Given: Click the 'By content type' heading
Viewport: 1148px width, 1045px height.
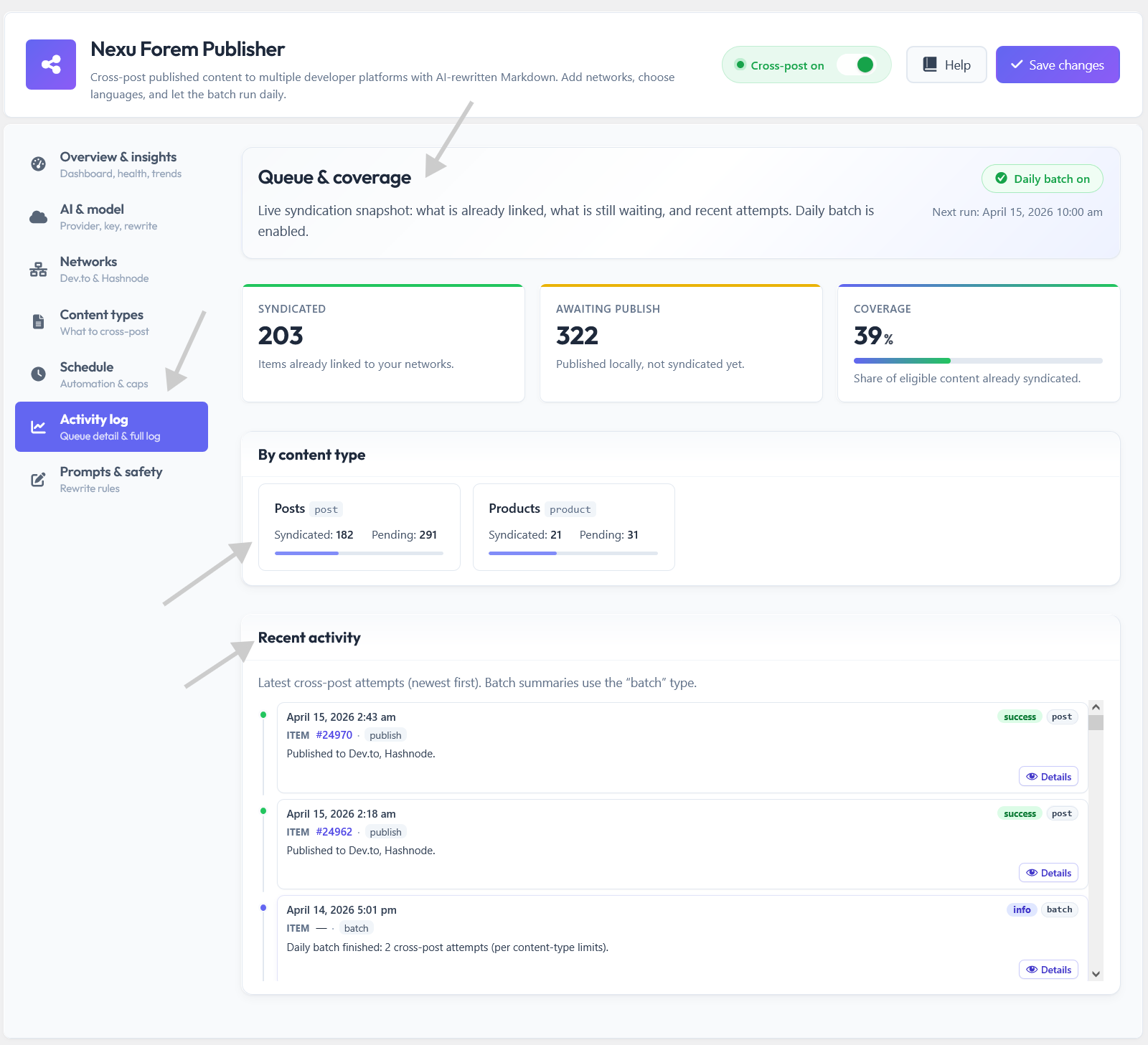Looking at the screenshot, I should [311, 455].
